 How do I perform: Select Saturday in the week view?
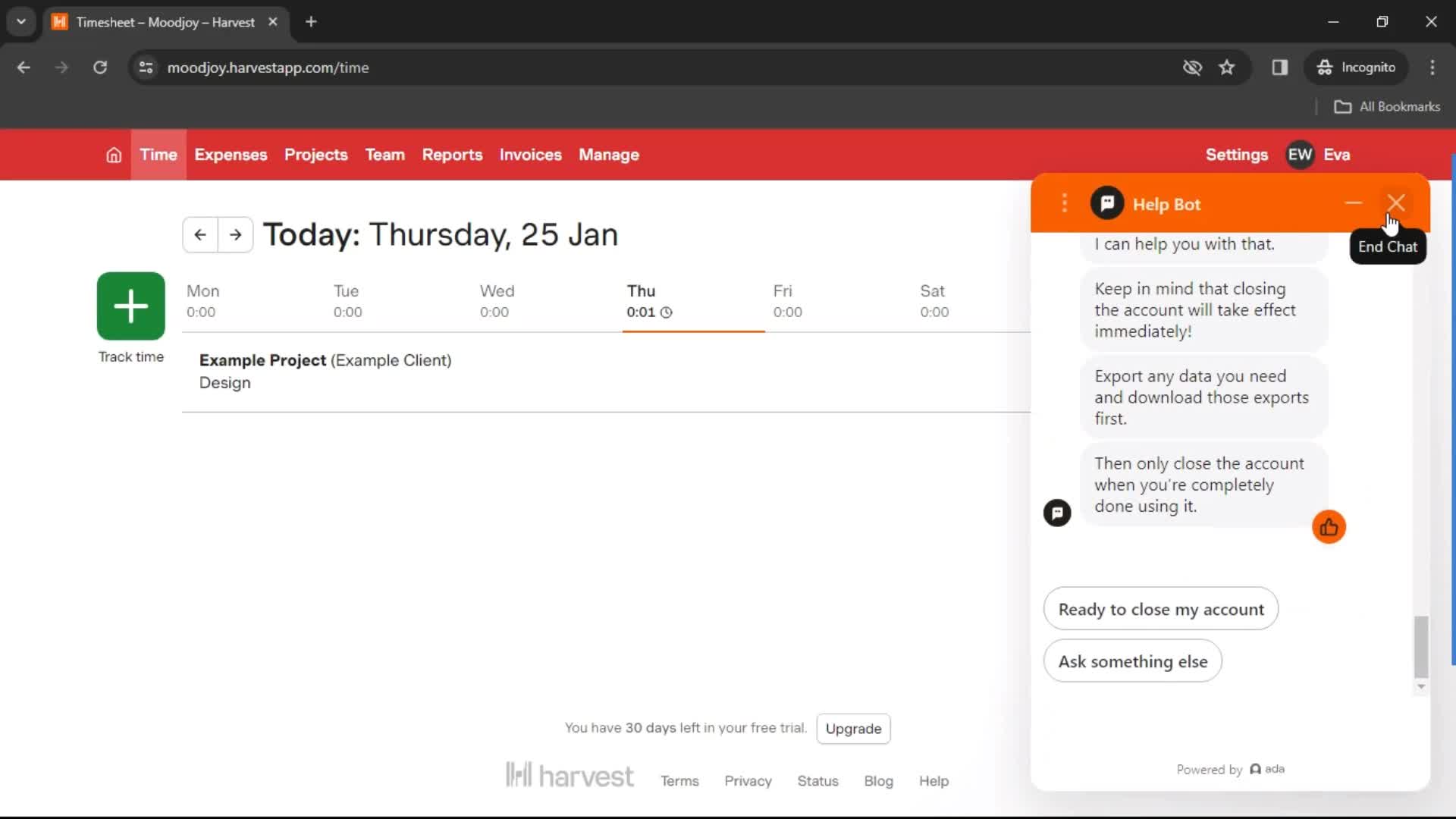click(973, 301)
